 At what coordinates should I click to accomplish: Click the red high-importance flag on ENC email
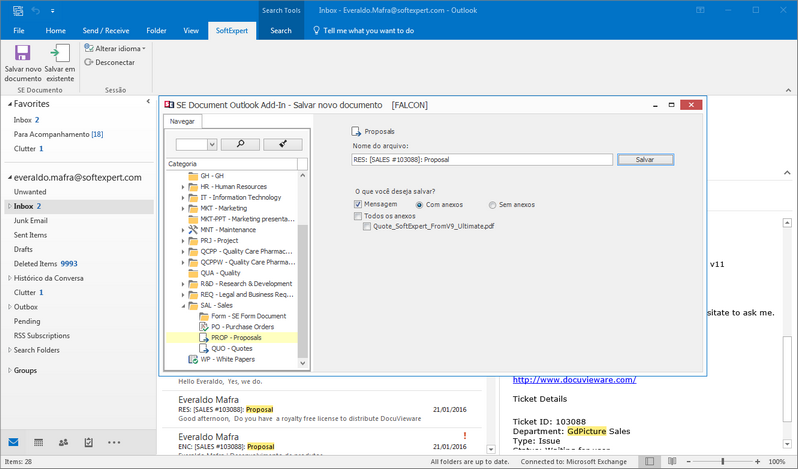pyautogui.click(x=465, y=435)
